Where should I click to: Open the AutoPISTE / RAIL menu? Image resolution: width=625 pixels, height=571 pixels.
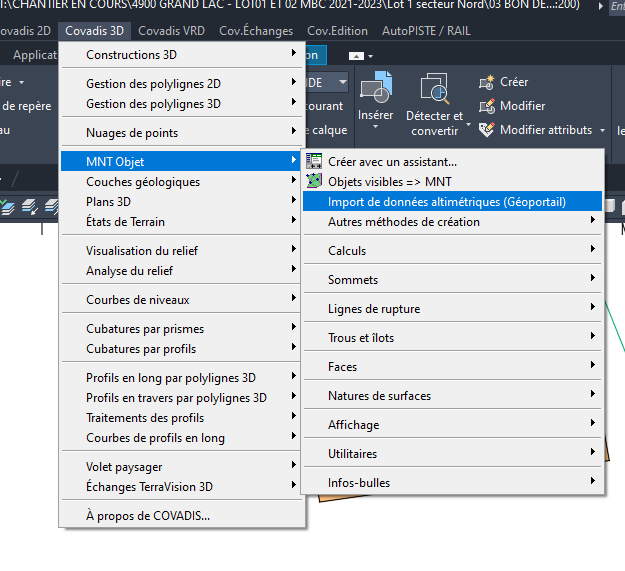point(426,31)
